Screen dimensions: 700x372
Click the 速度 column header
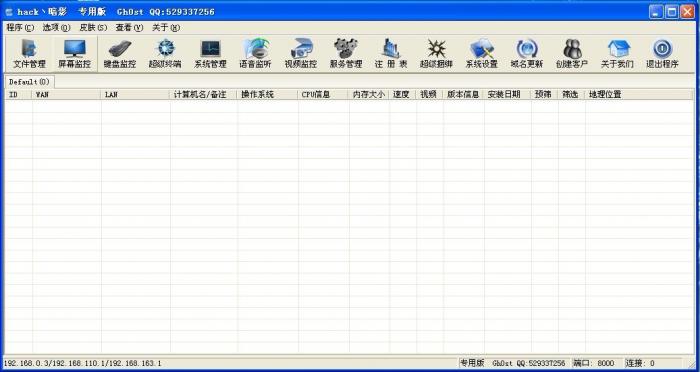403,95
